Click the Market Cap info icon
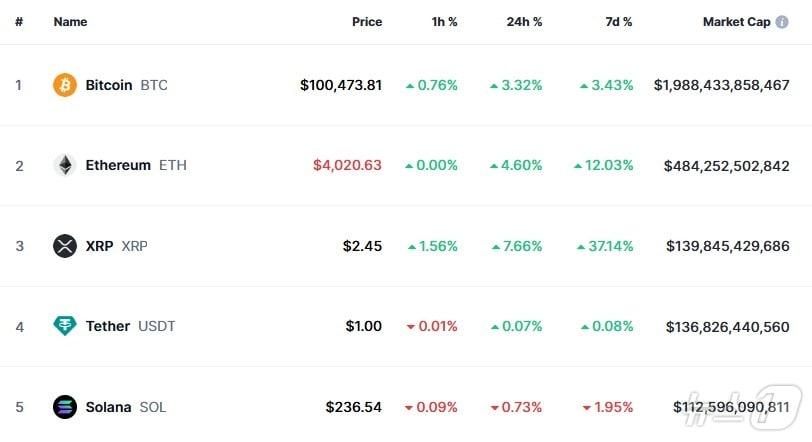This screenshot has width=812, height=442. point(782,21)
